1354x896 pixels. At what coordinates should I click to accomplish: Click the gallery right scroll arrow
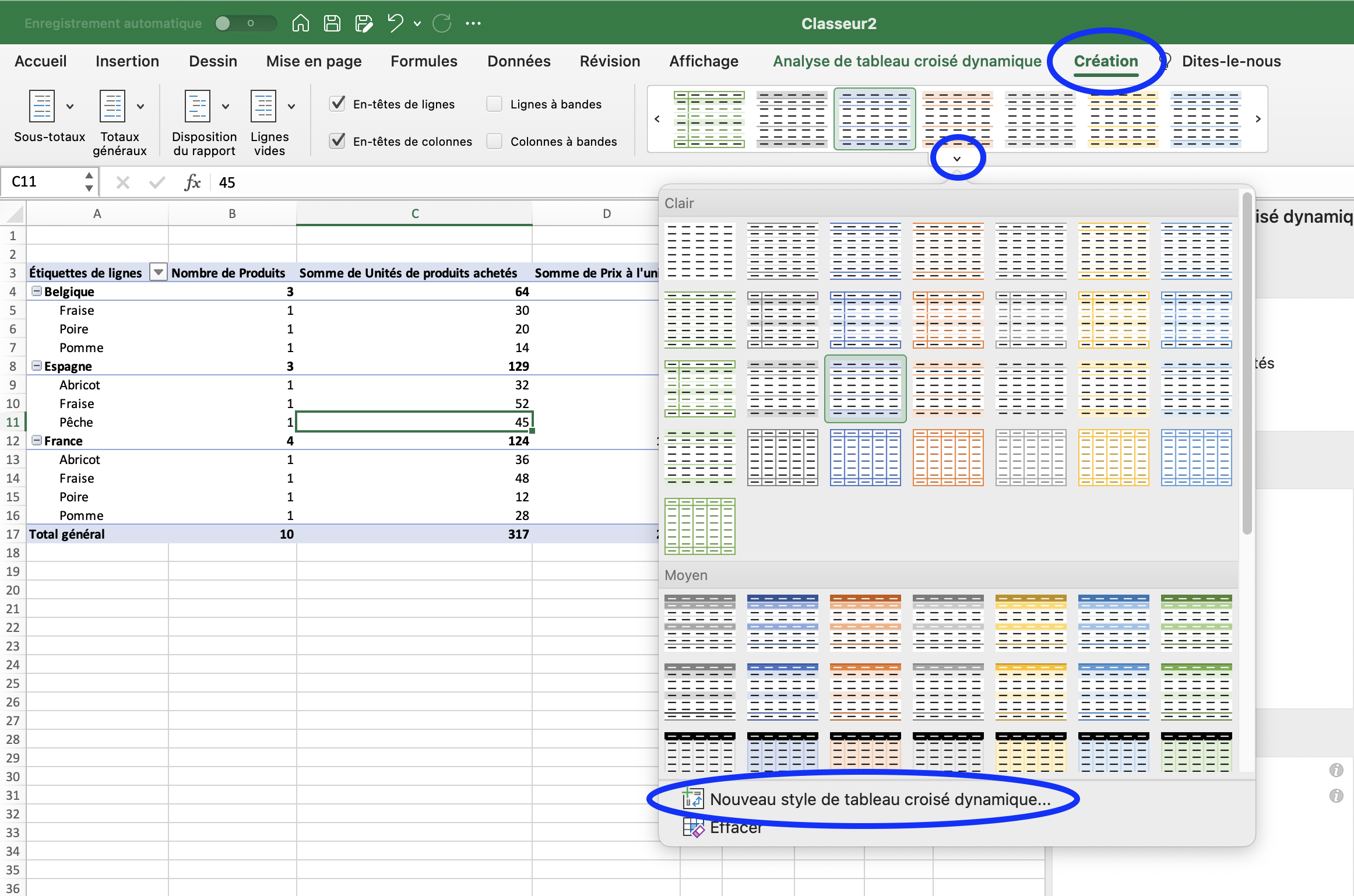(x=1258, y=119)
